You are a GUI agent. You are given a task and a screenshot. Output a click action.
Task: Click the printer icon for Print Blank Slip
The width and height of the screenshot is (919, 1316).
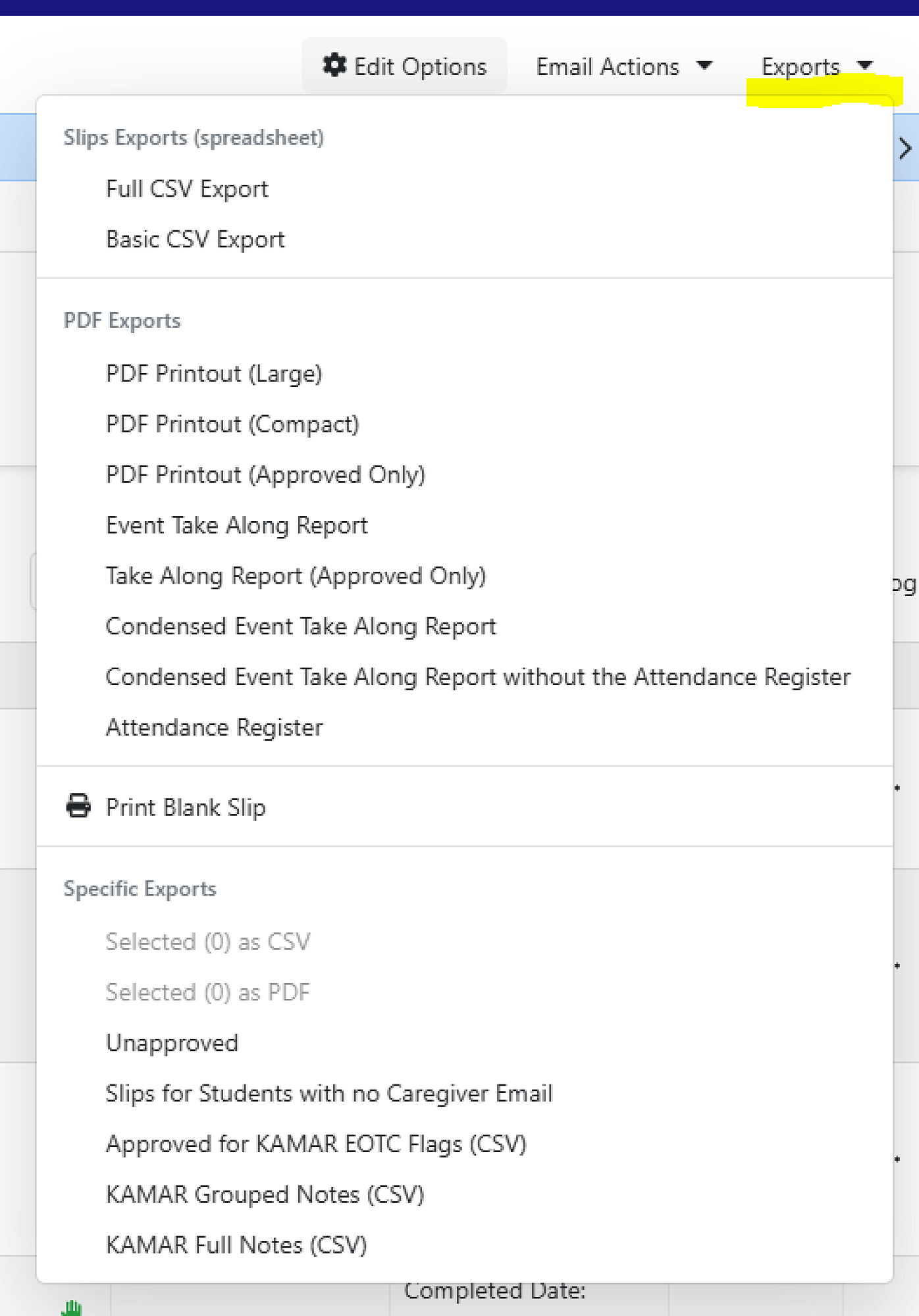pyautogui.click(x=78, y=806)
